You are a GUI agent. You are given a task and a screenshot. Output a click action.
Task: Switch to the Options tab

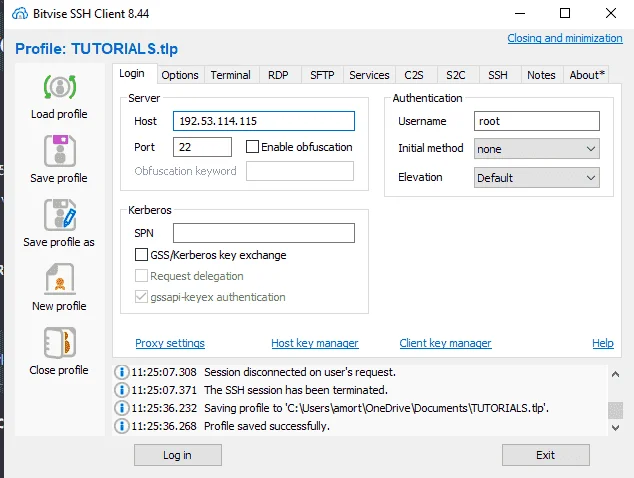tap(180, 75)
